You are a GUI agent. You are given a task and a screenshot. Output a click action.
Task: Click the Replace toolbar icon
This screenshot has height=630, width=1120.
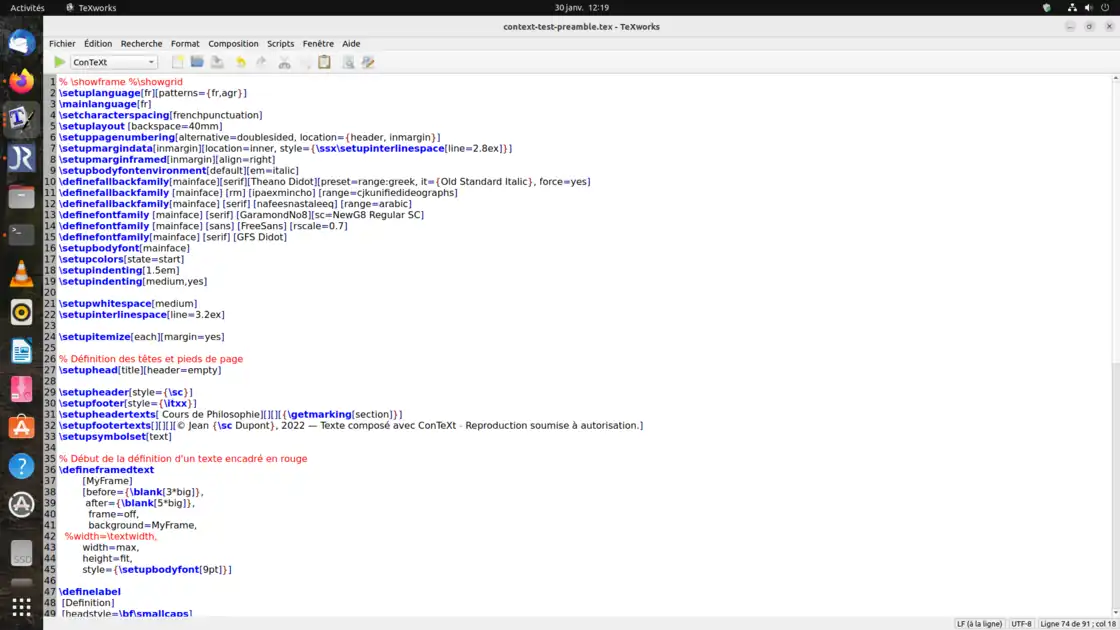[x=368, y=62]
